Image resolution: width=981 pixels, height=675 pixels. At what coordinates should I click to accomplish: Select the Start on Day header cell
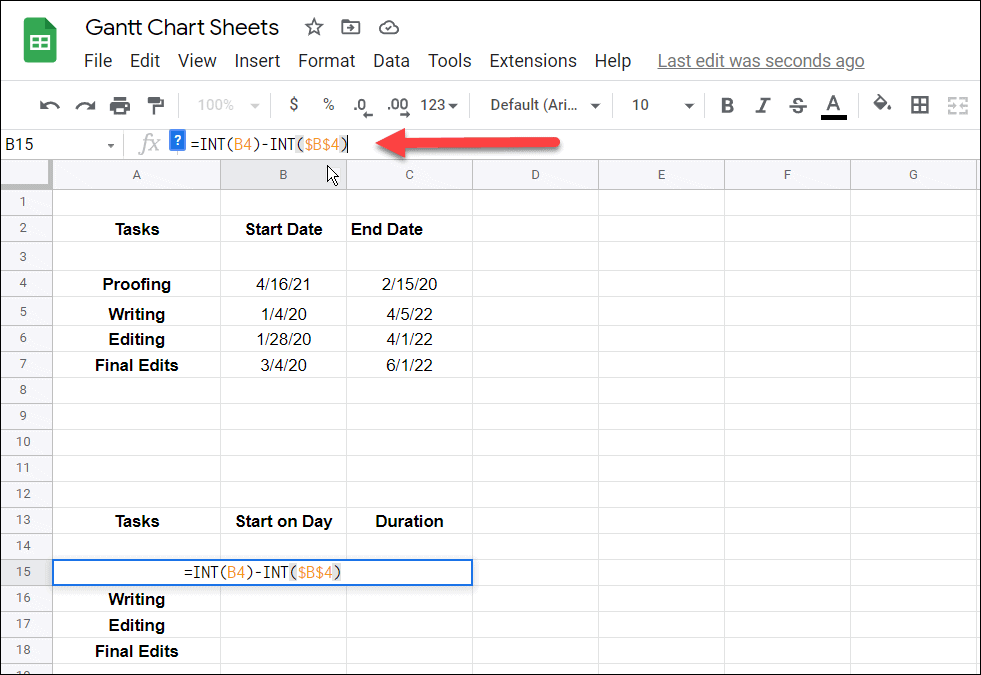tap(283, 521)
